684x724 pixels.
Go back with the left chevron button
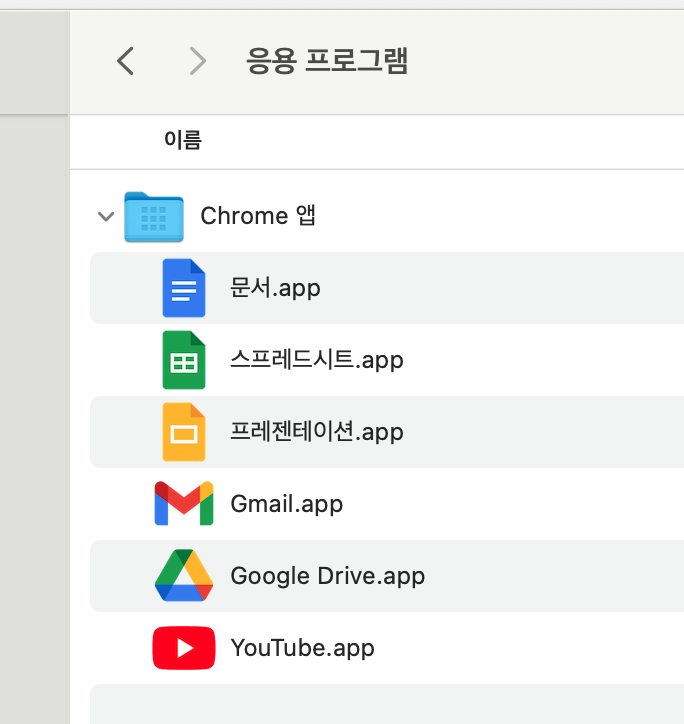[x=125, y=60]
